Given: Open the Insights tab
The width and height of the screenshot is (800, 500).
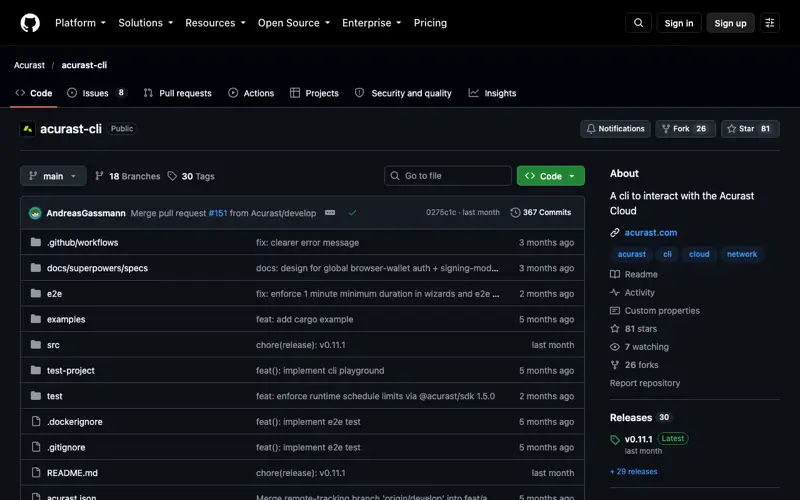Looking at the screenshot, I should [x=492, y=93].
